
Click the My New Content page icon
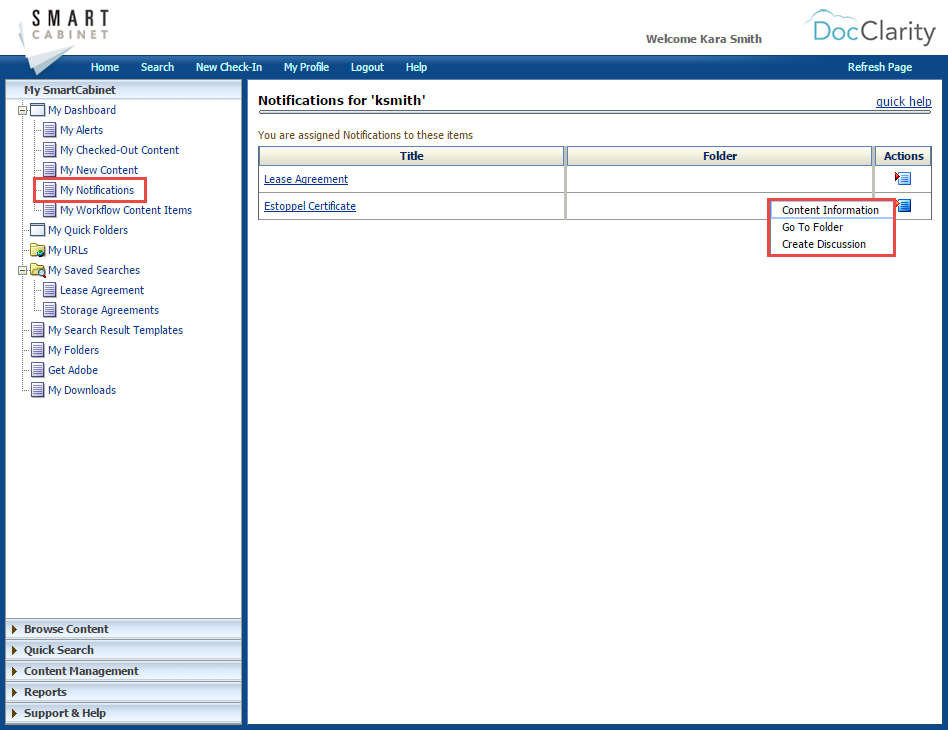point(48,170)
